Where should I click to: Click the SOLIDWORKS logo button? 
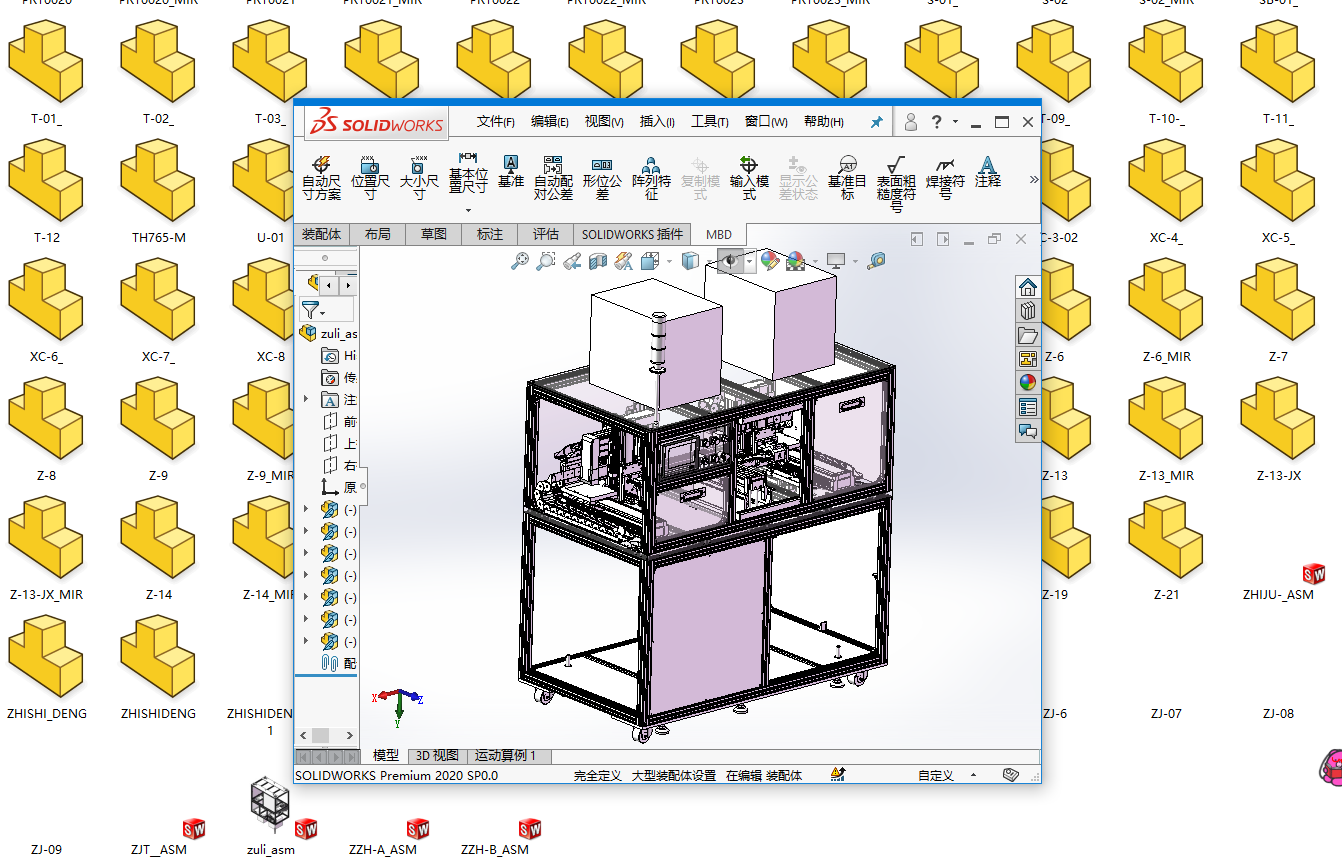pos(376,123)
